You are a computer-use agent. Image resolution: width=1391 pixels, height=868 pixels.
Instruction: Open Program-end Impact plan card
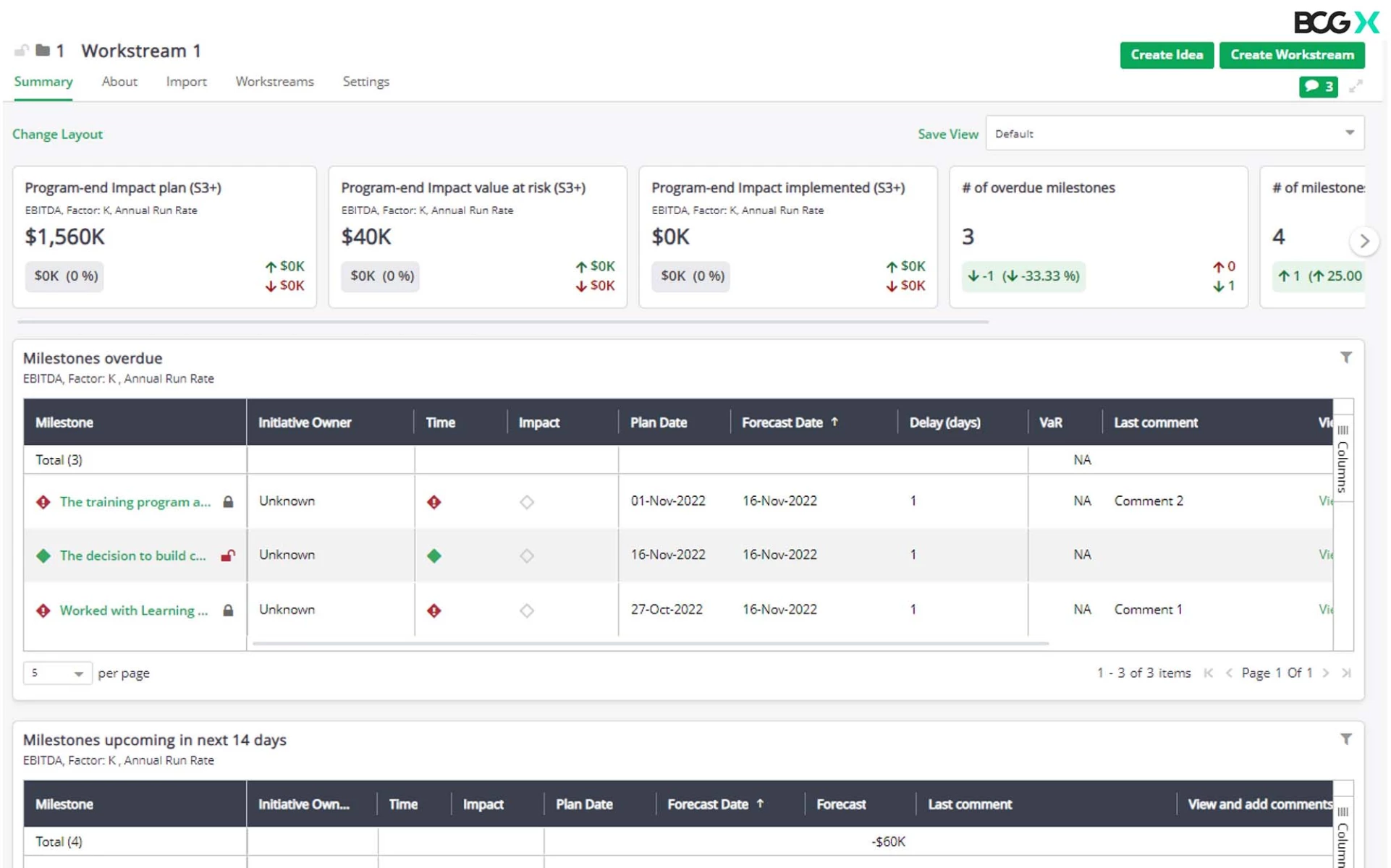click(x=164, y=237)
